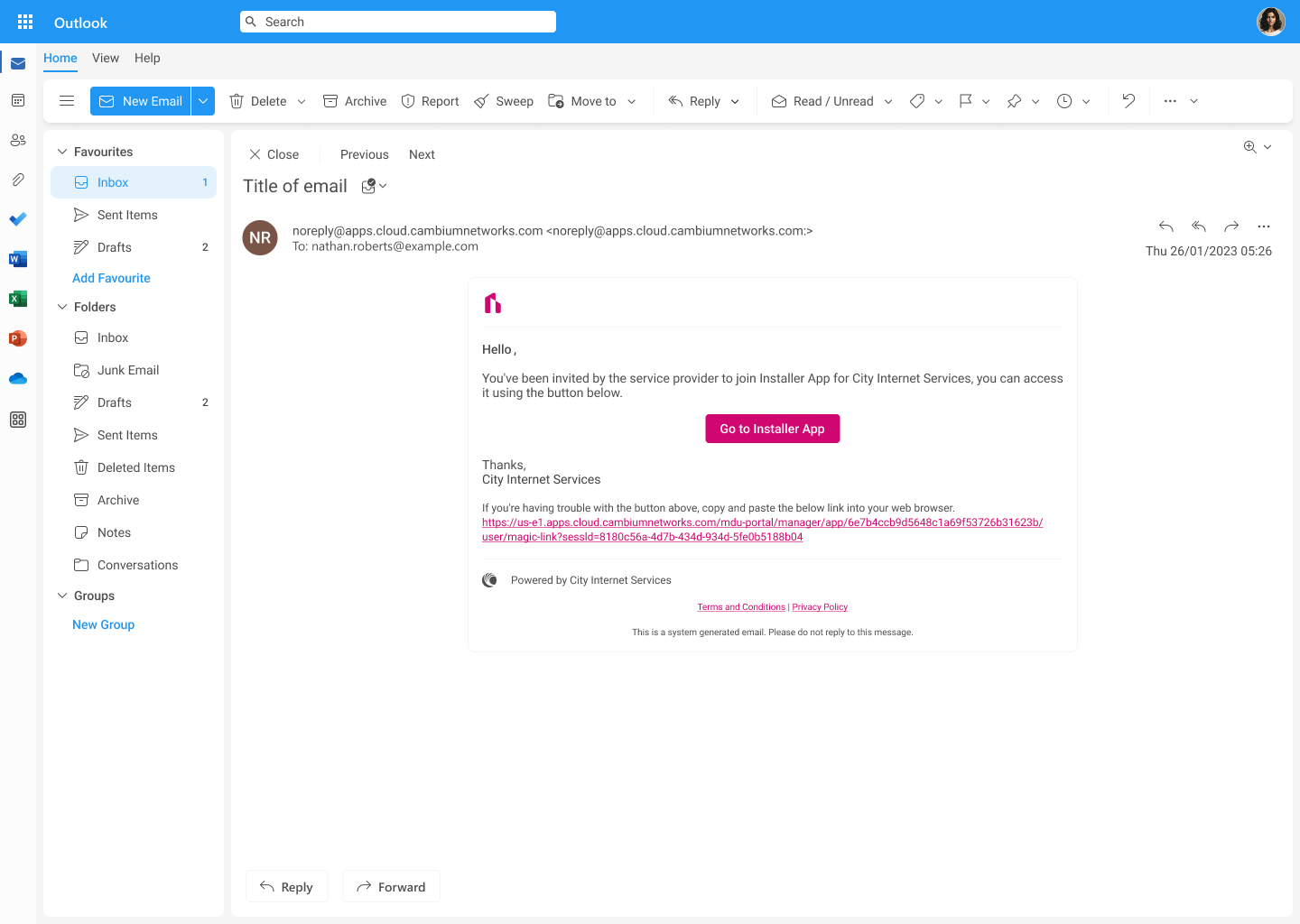Image resolution: width=1300 pixels, height=924 pixels.
Task: Click the Sweep toolbar button
Action: [504, 101]
